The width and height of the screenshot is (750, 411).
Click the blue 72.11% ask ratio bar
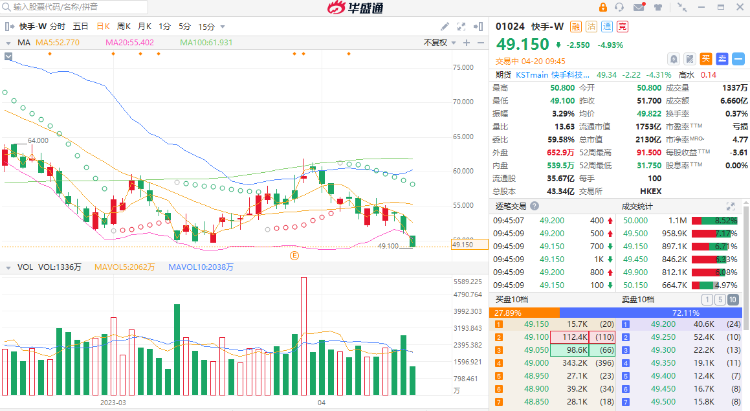(651, 313)
